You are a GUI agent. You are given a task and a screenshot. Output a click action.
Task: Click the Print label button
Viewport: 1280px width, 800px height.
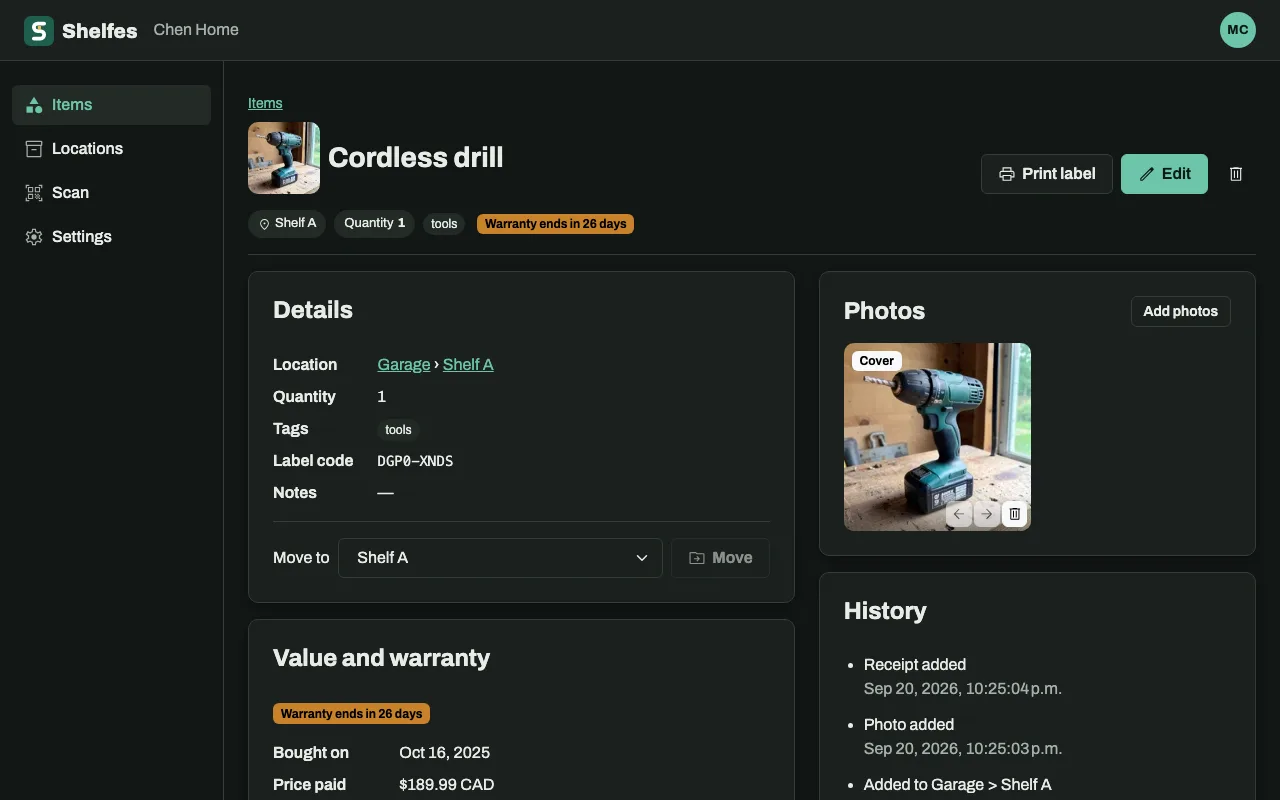1047,174
